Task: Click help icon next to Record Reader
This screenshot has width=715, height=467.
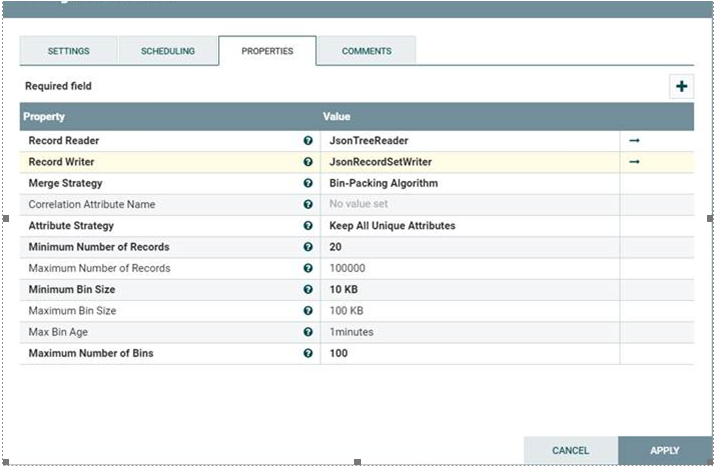Action: (x=308, y=141)
